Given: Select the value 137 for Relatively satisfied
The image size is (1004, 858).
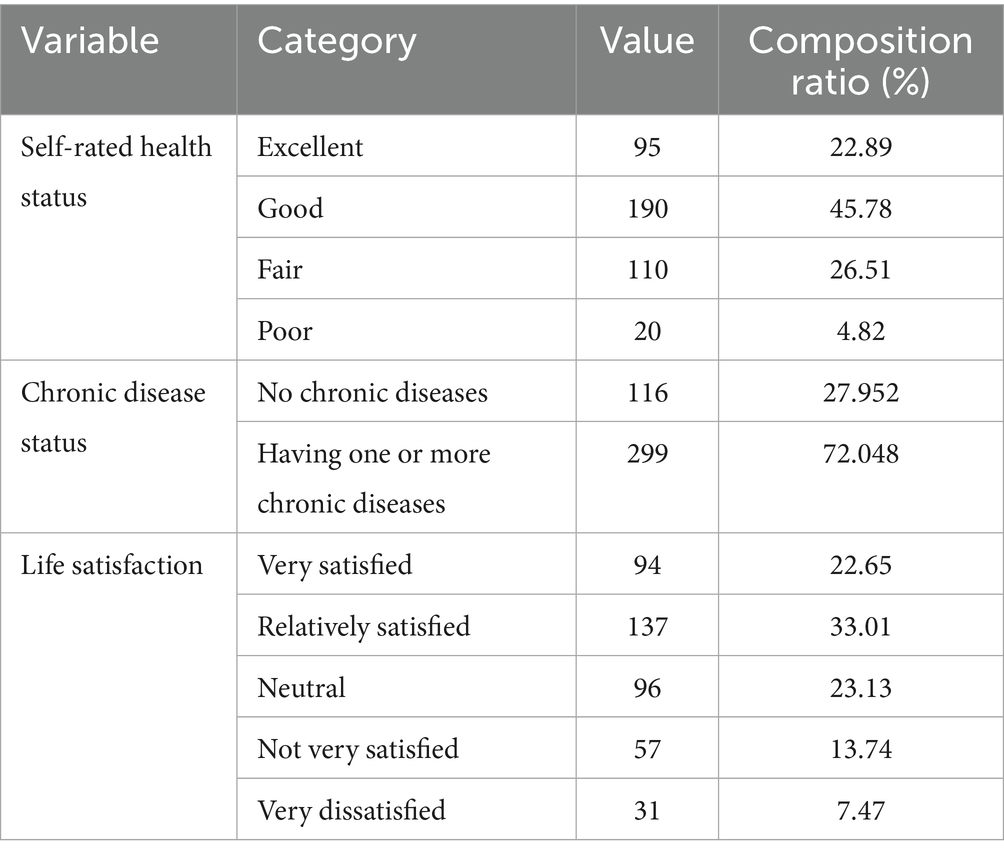Looking at the screenshot, I should [647, 626].
